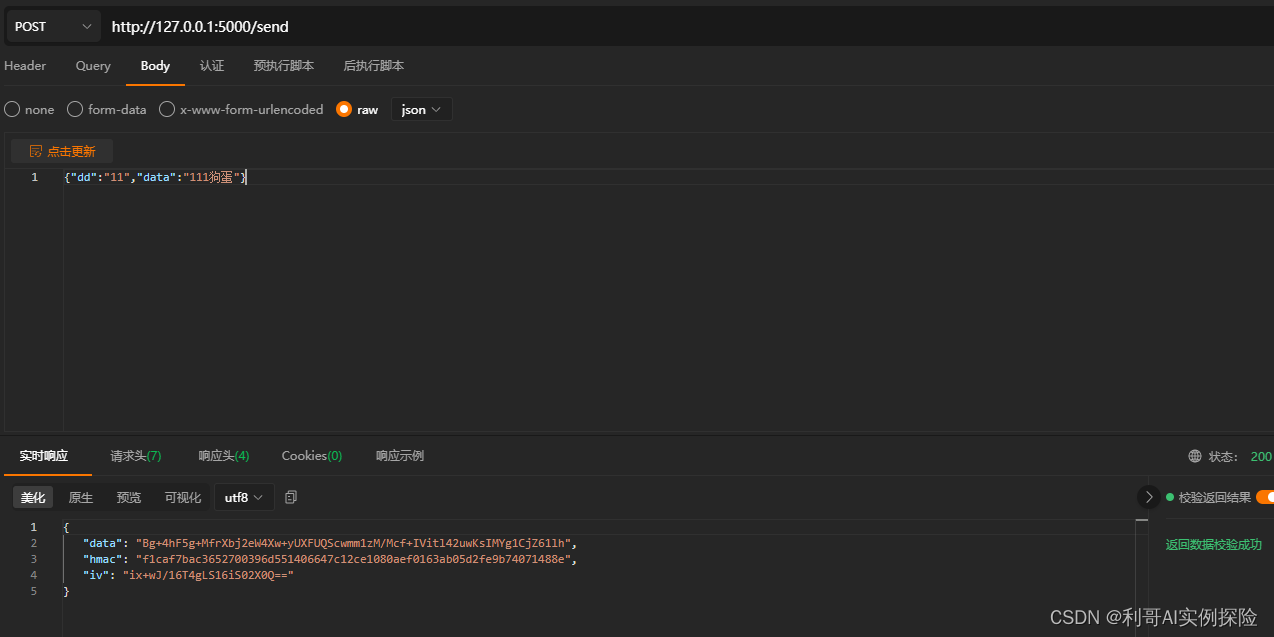
Task: Click the 返回数据校验成功 text
Action: click(x=1214, y=545)
